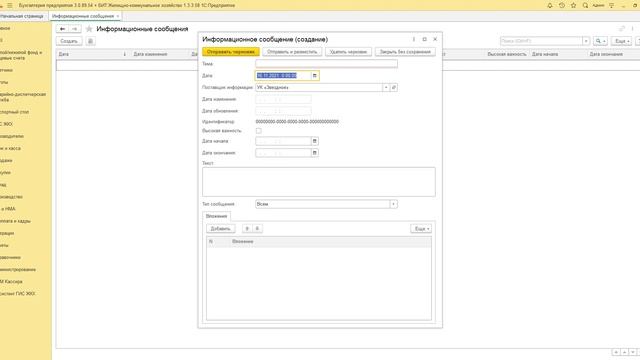Open the dialog's three-dot options menu

(x=413, y=39)
